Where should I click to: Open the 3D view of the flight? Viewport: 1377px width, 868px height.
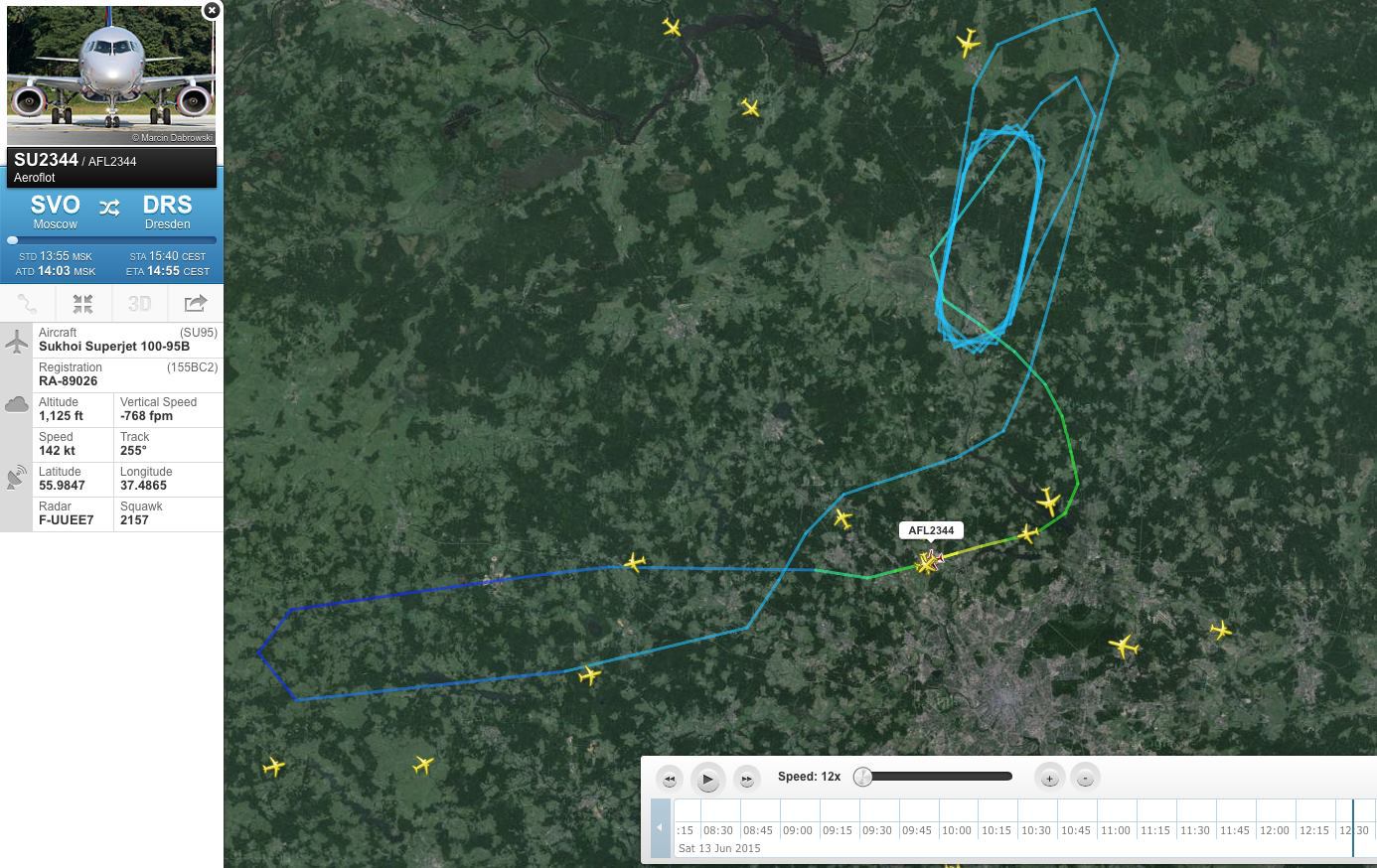[139, 304]
